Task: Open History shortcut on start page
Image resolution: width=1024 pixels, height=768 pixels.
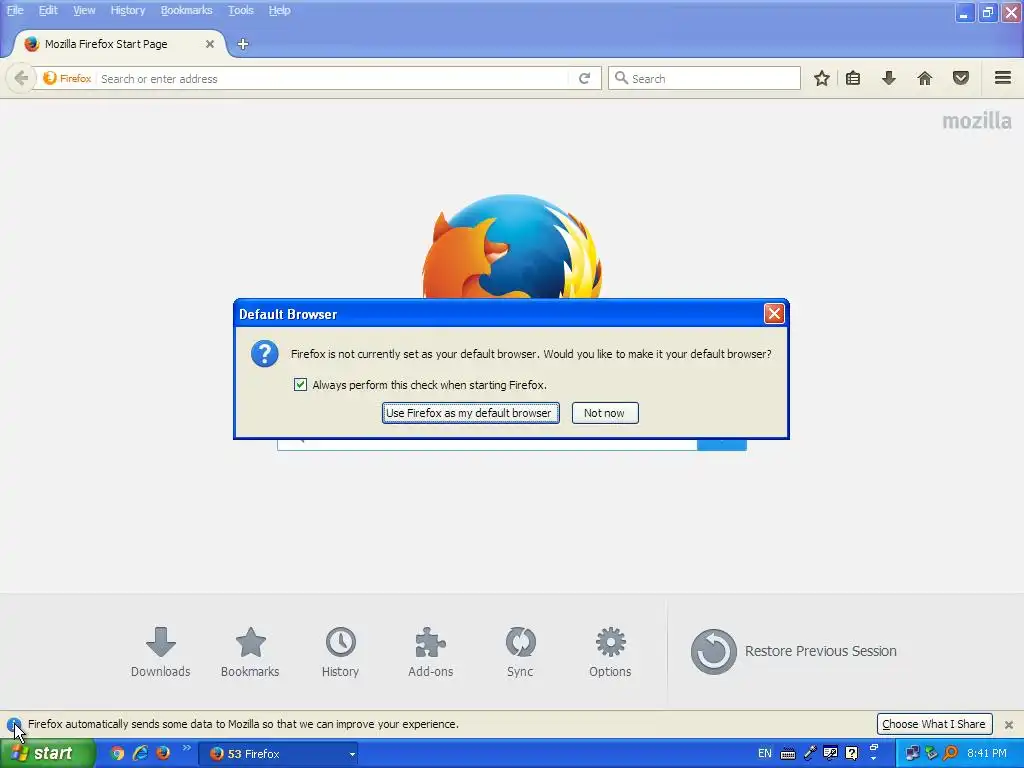Action: [340, 652]
